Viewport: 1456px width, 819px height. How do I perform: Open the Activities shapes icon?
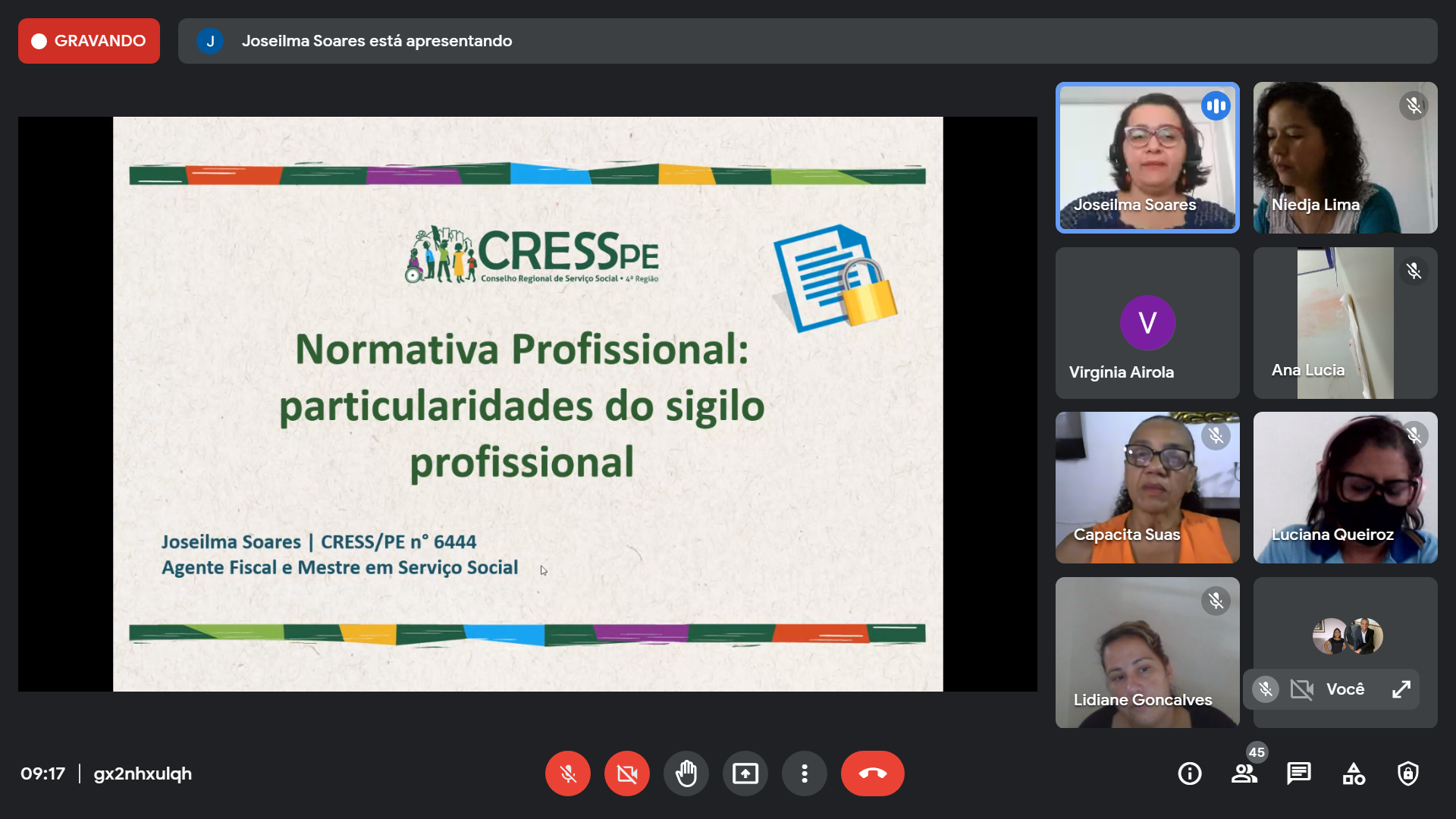1353,773
